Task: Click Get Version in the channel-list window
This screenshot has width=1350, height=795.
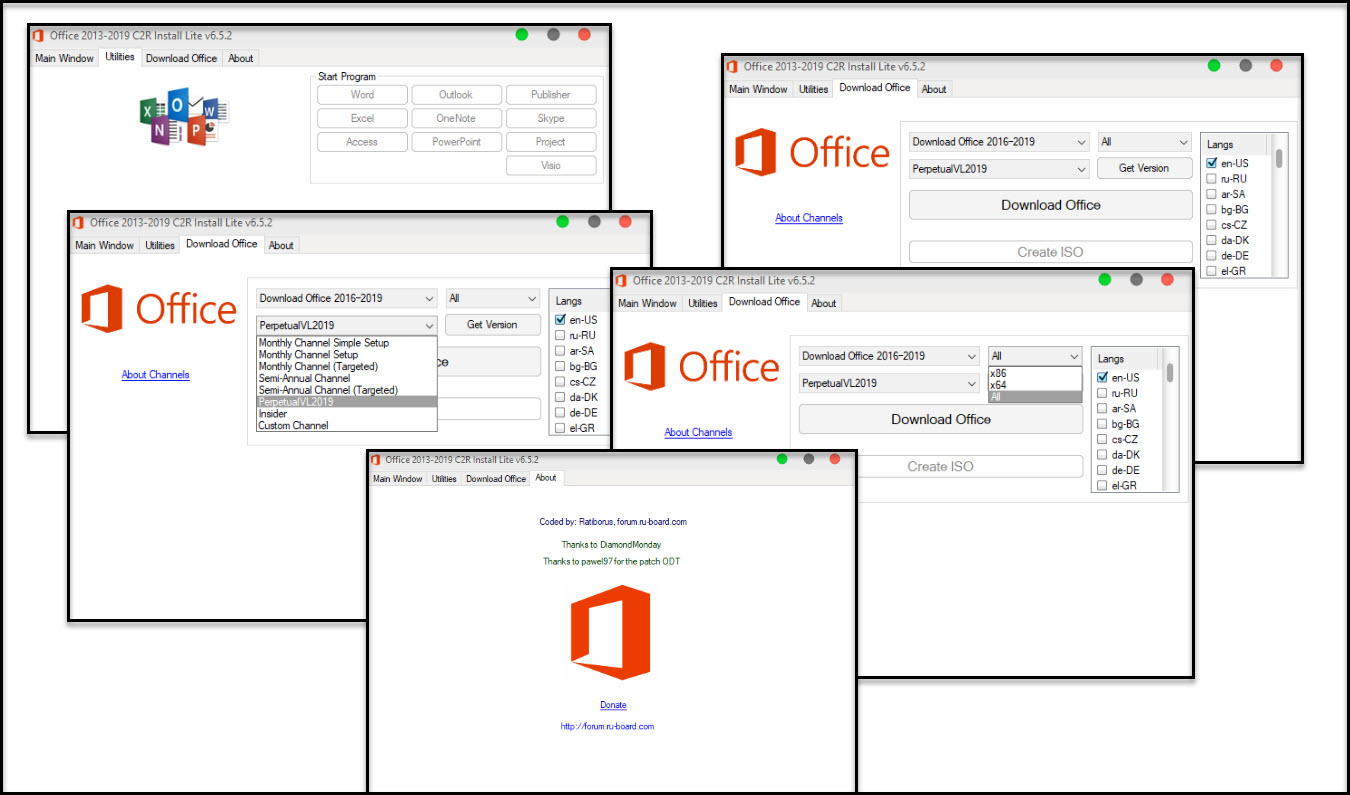Action: coord(492,324)
